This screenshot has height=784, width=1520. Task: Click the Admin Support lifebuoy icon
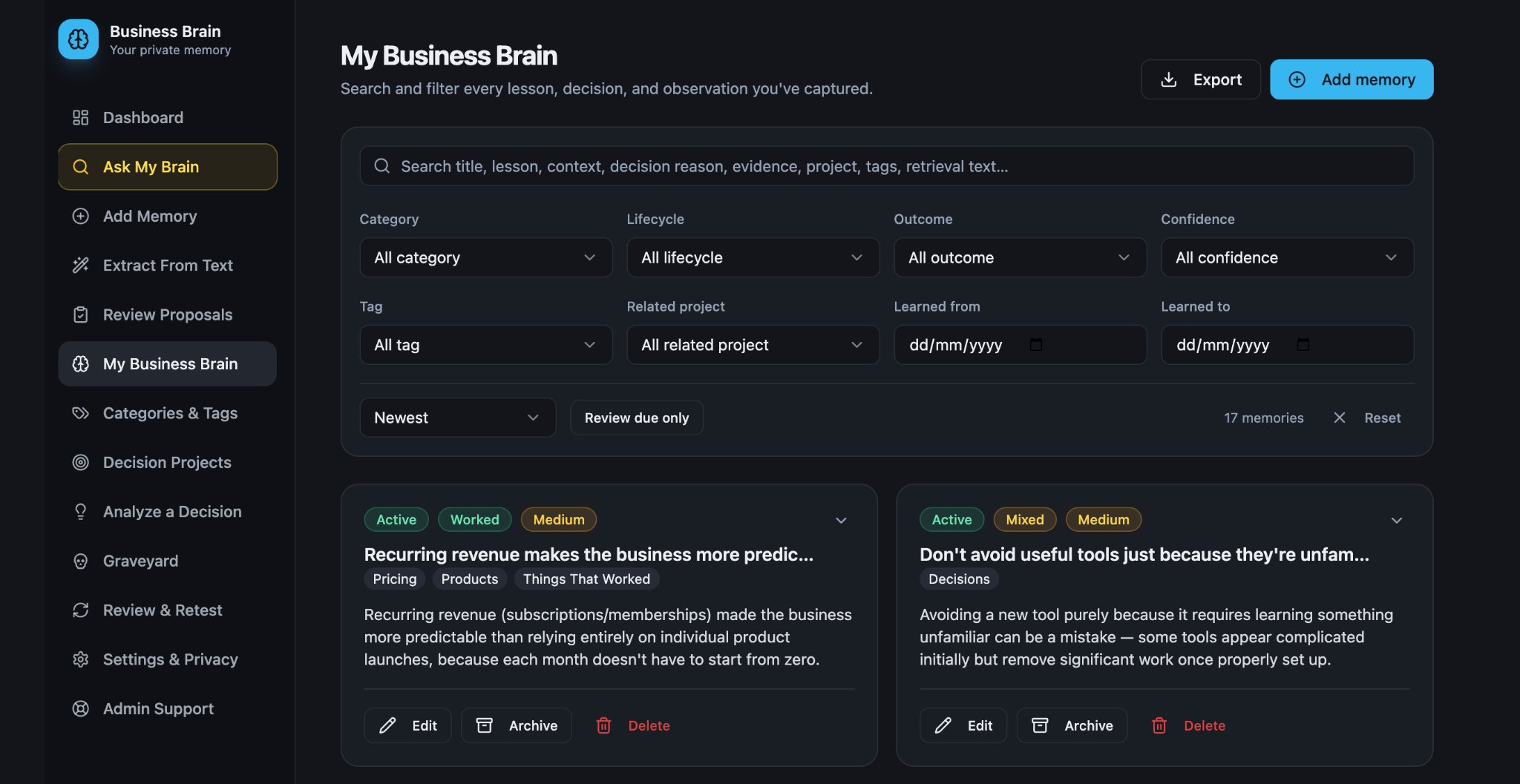(80, 708)
